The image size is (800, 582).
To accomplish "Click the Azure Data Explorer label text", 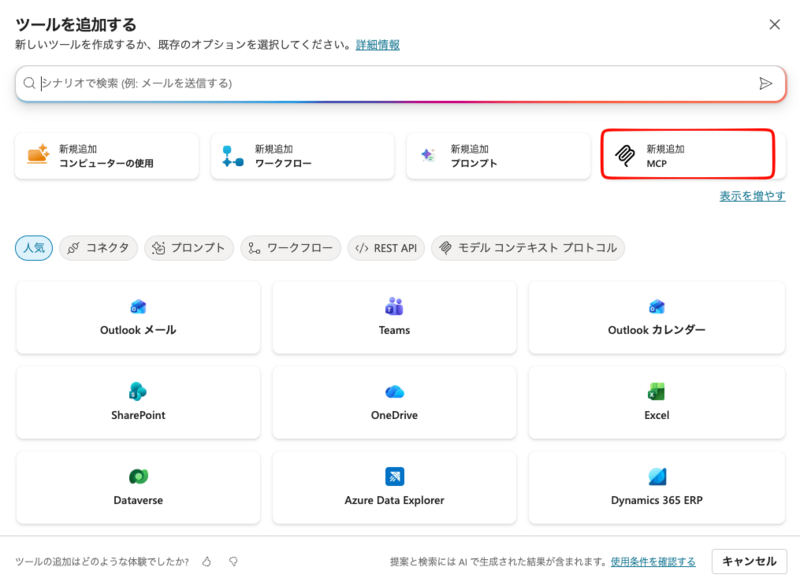I will click(x=394, y=500).
